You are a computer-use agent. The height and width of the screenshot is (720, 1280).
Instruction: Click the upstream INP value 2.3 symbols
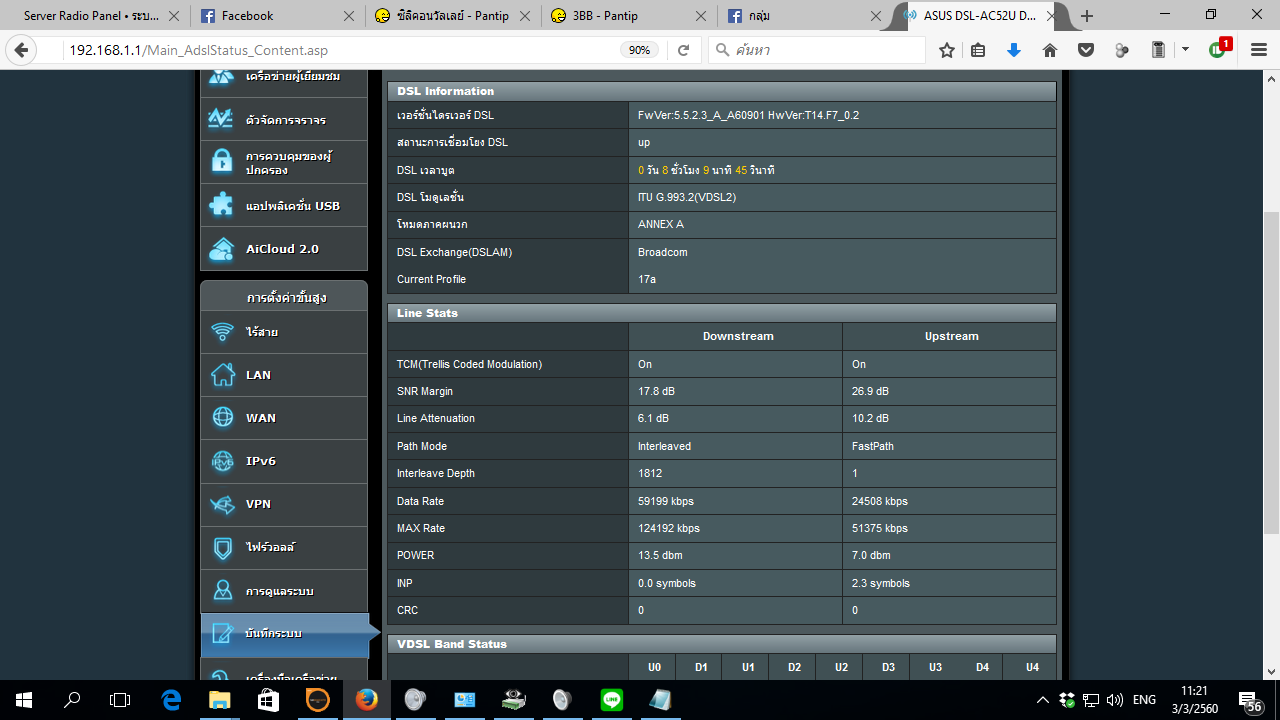[x=881, y=583]
